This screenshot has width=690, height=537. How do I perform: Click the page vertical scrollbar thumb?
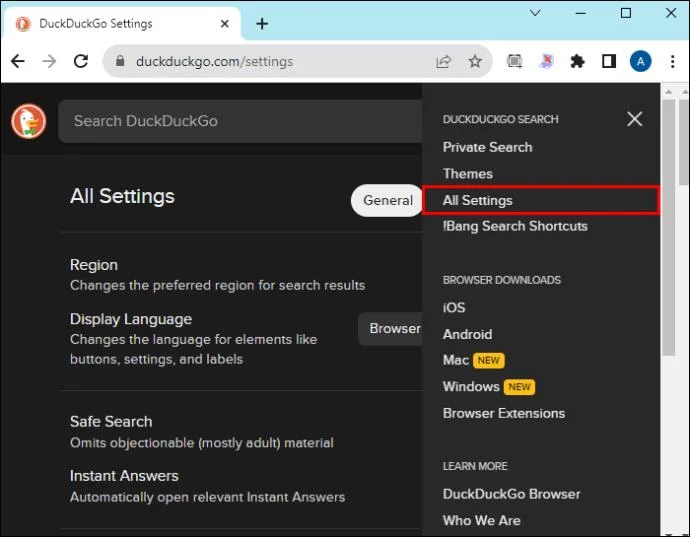pyautogui.click(x=669, y=227)
